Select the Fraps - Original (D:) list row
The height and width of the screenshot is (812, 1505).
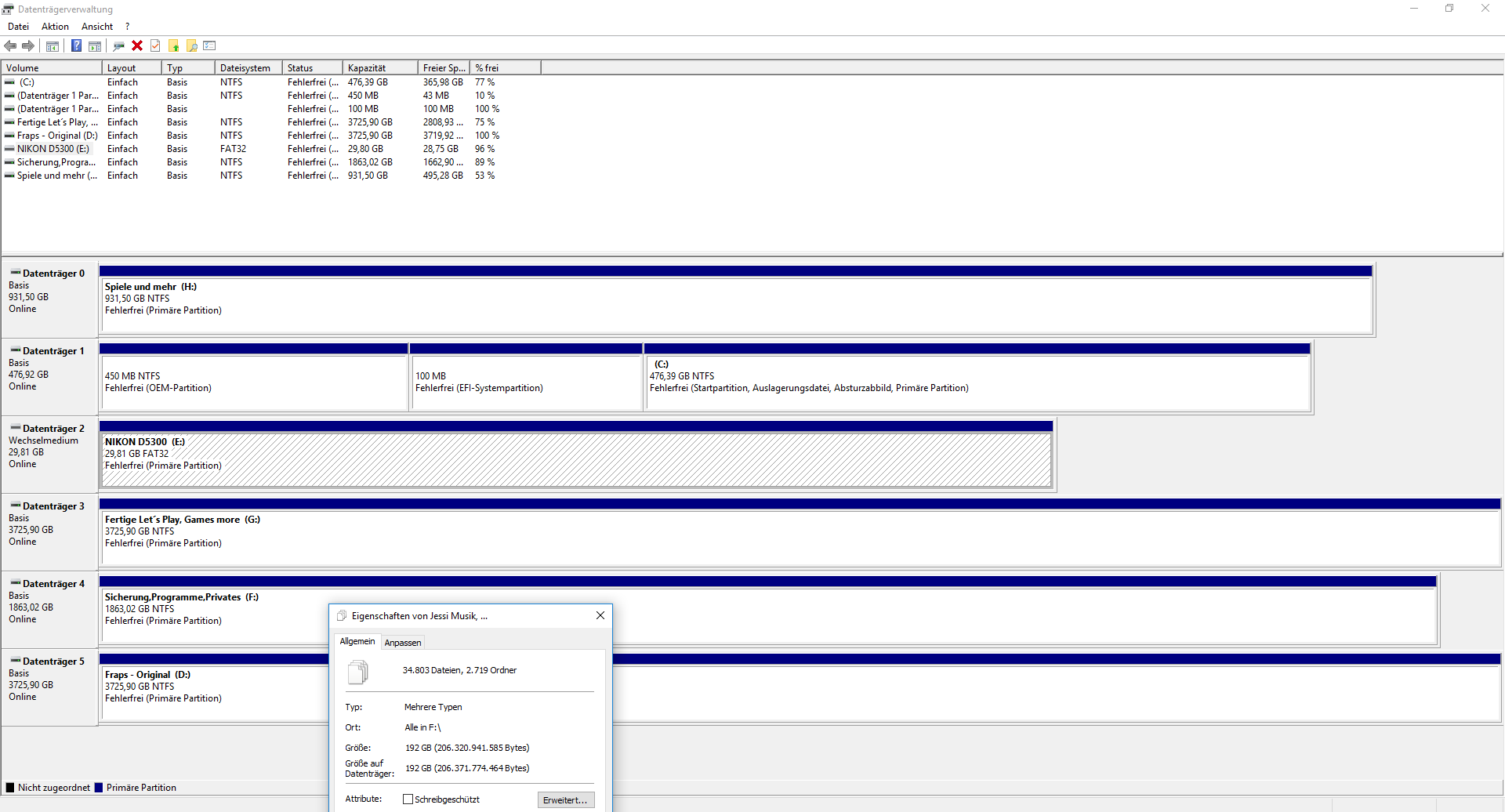coord(271,136)
